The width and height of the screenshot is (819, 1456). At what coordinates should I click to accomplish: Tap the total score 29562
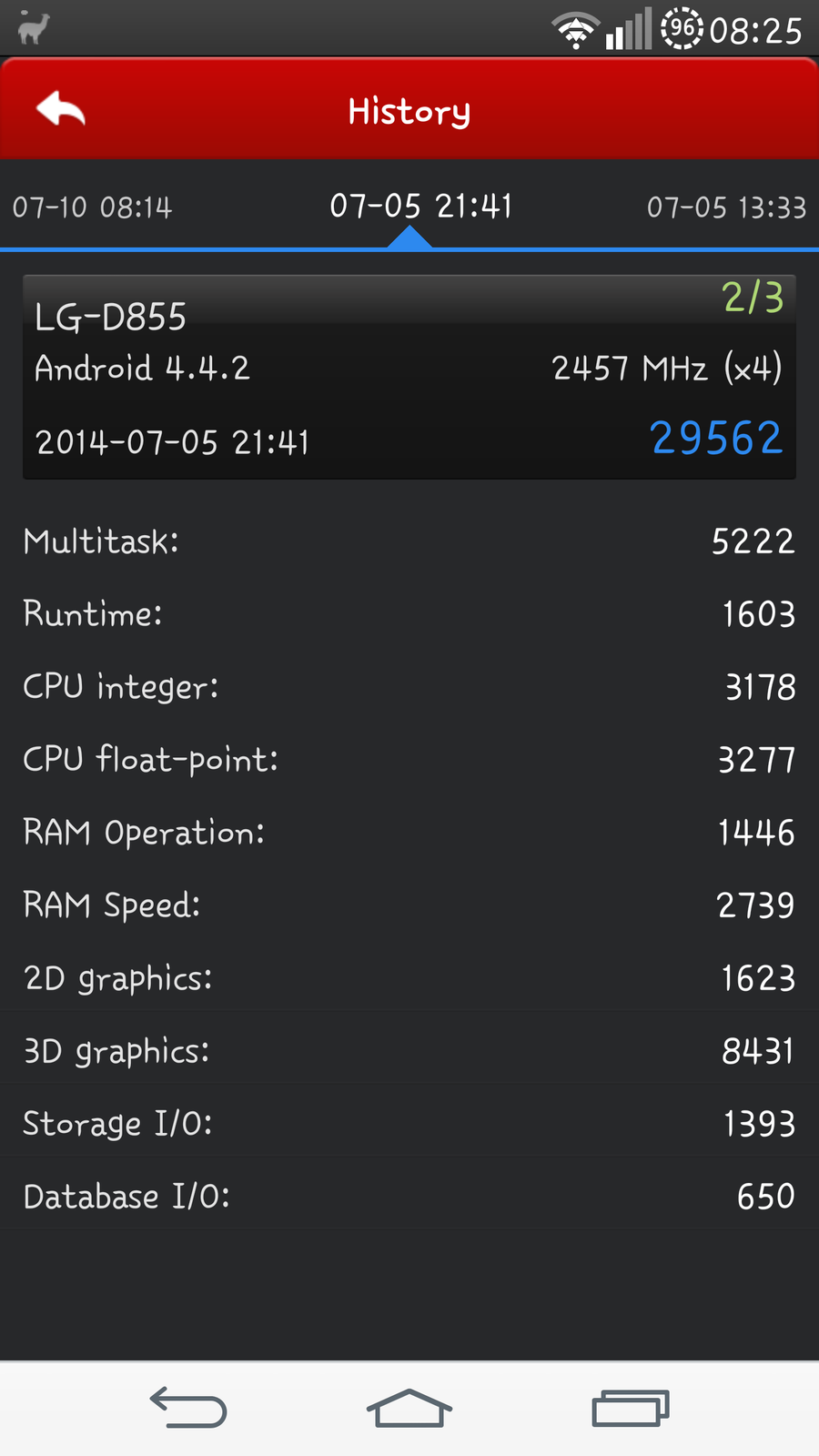coord(716,439)
